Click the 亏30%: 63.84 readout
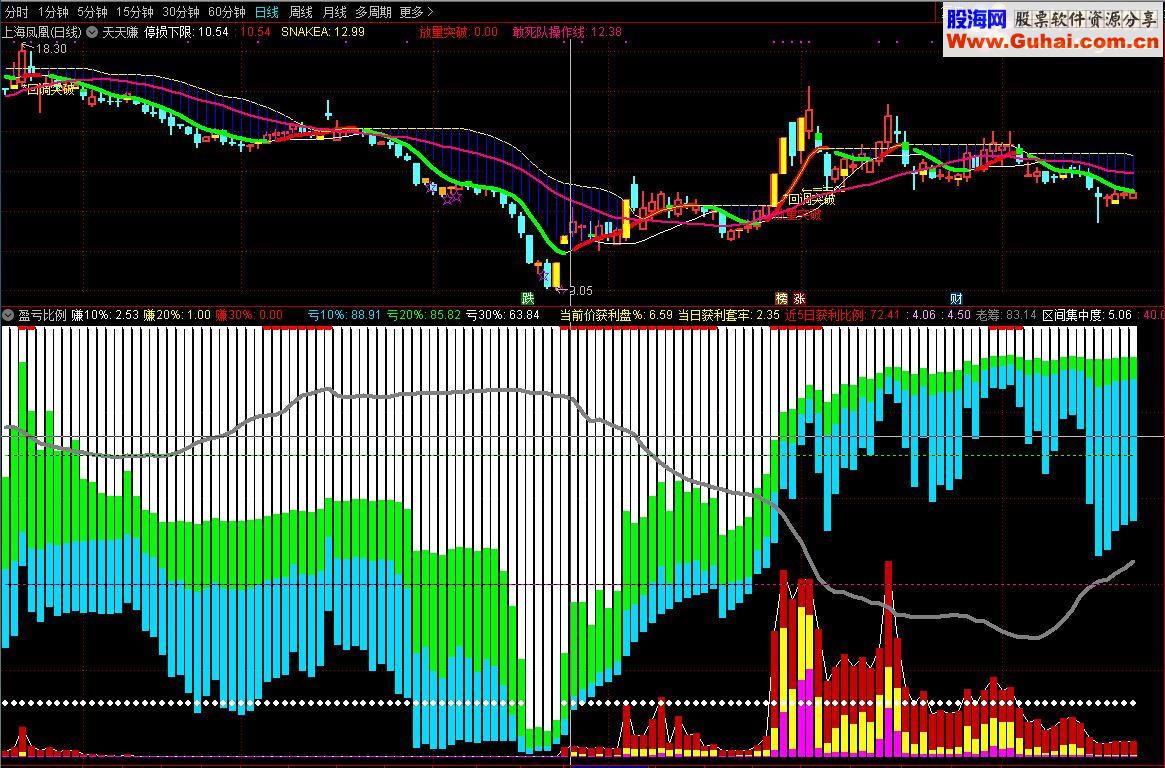 (x=503, y=315)
